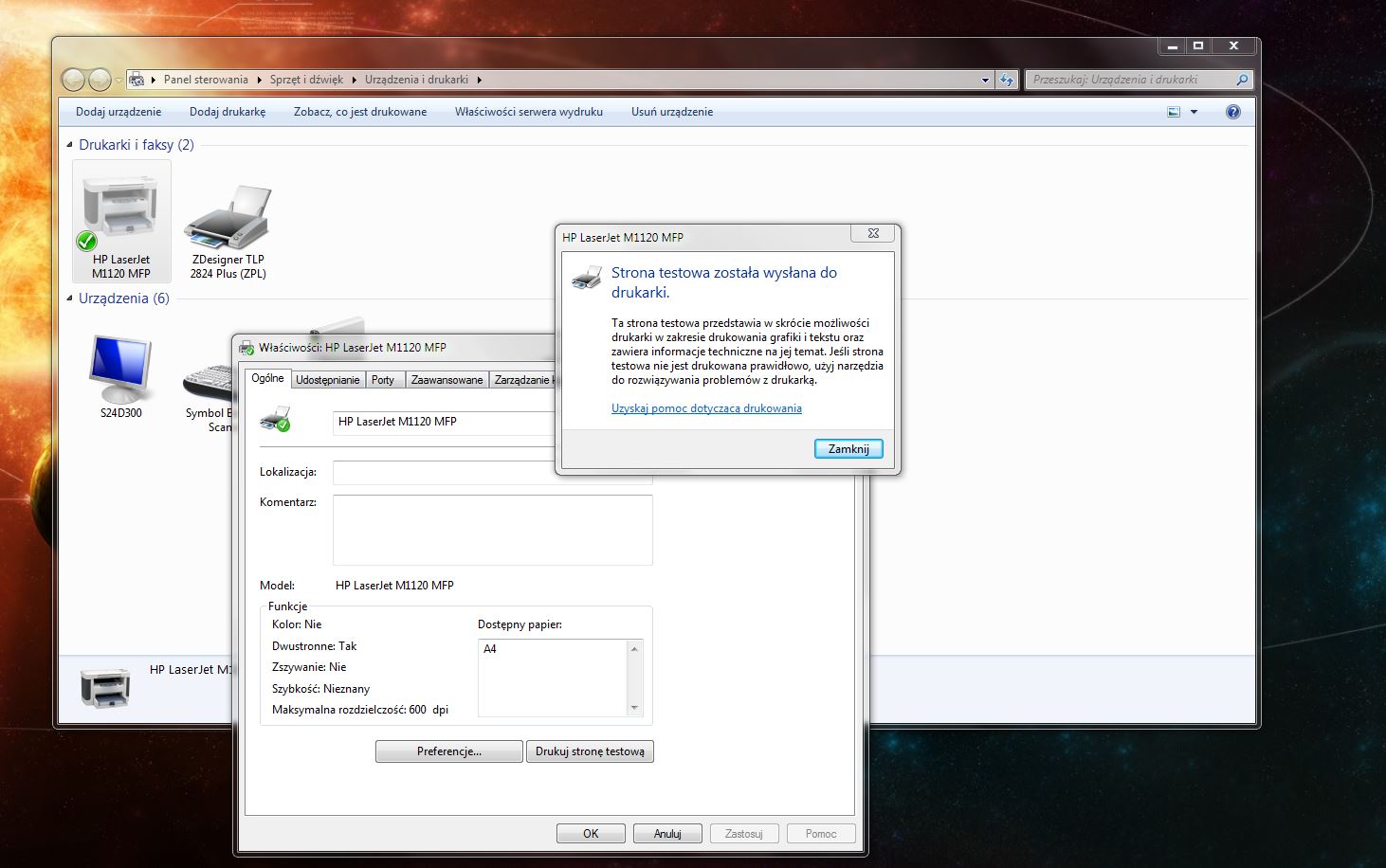
Task: Open the help question mark icon
Action: (x=1233, y=112)
